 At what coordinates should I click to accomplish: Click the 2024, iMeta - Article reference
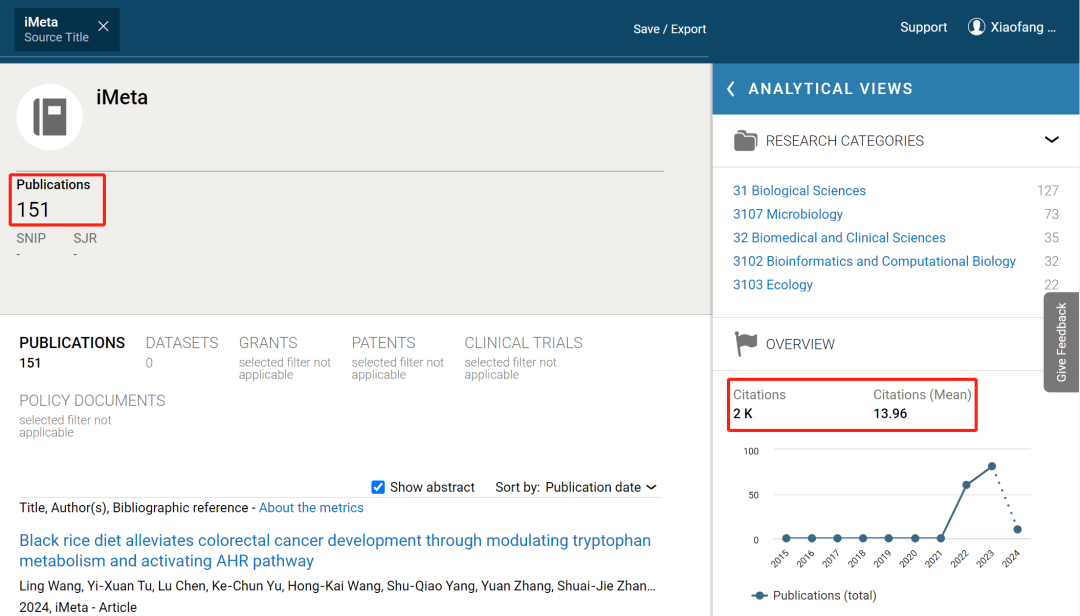point(78,607)
